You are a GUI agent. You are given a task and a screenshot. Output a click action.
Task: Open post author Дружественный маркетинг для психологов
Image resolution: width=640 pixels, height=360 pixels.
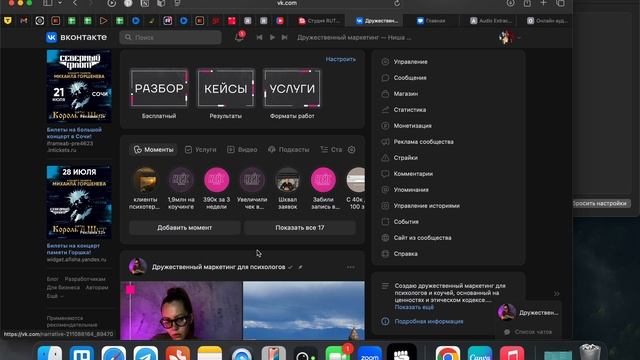(218, 267)
